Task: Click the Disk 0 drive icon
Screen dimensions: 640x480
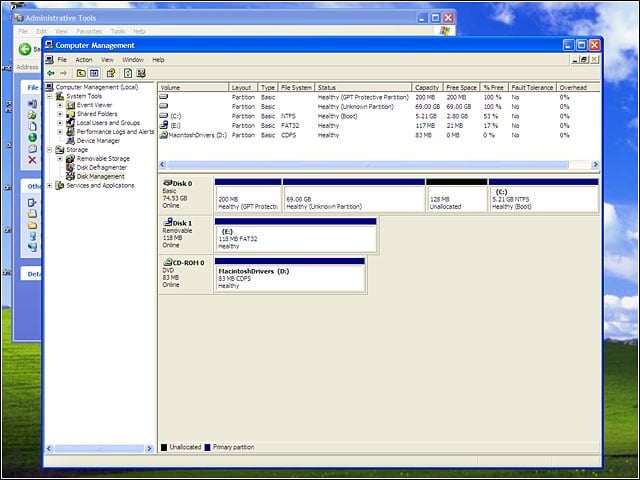Action: point(167,182)
